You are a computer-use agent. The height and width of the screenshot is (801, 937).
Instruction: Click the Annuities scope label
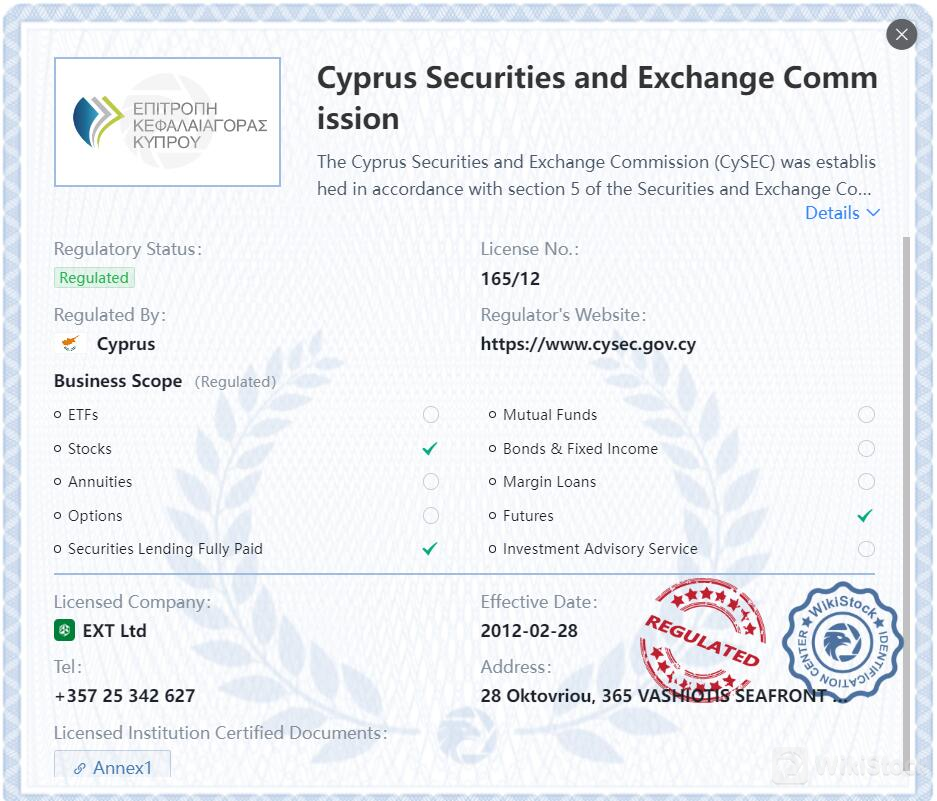[100, 482]
